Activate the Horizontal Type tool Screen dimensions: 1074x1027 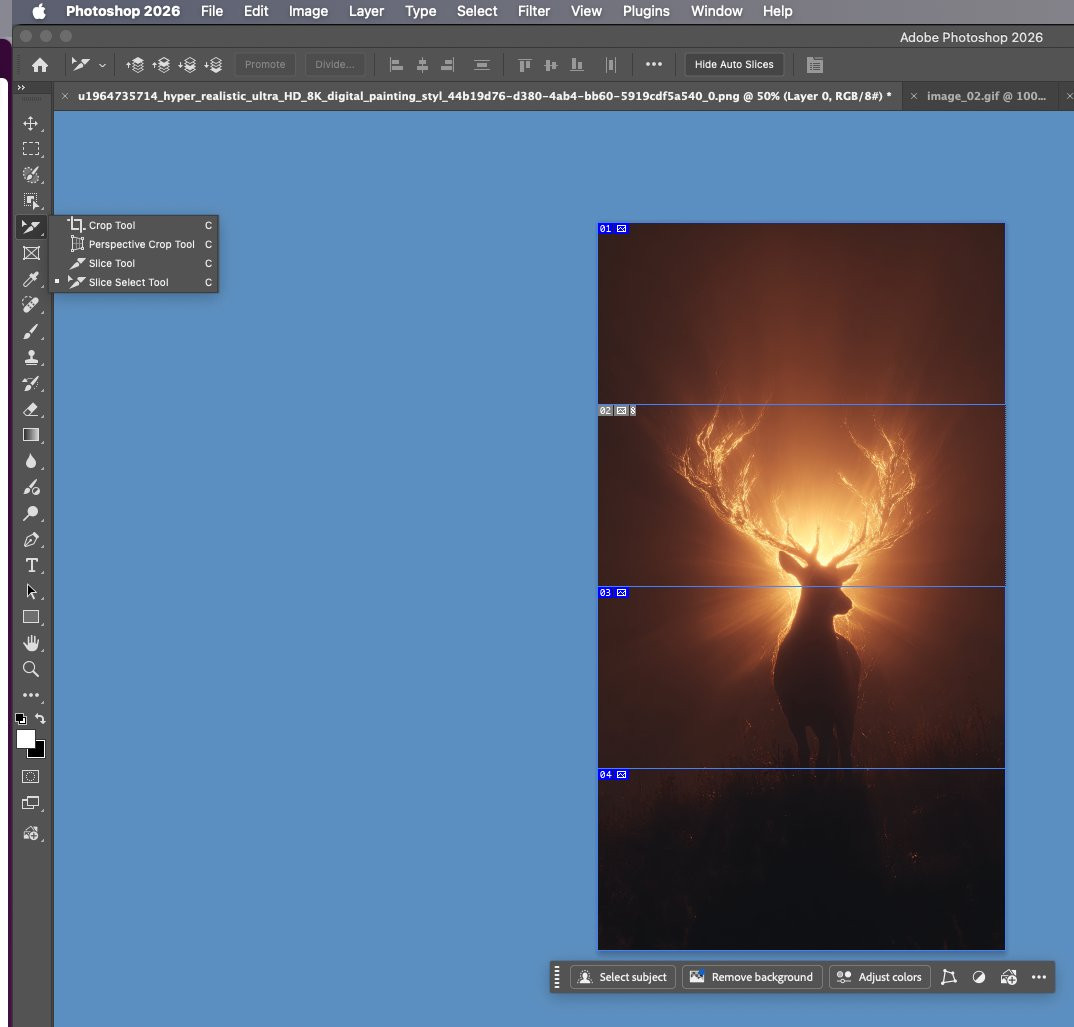click(31, 566)
